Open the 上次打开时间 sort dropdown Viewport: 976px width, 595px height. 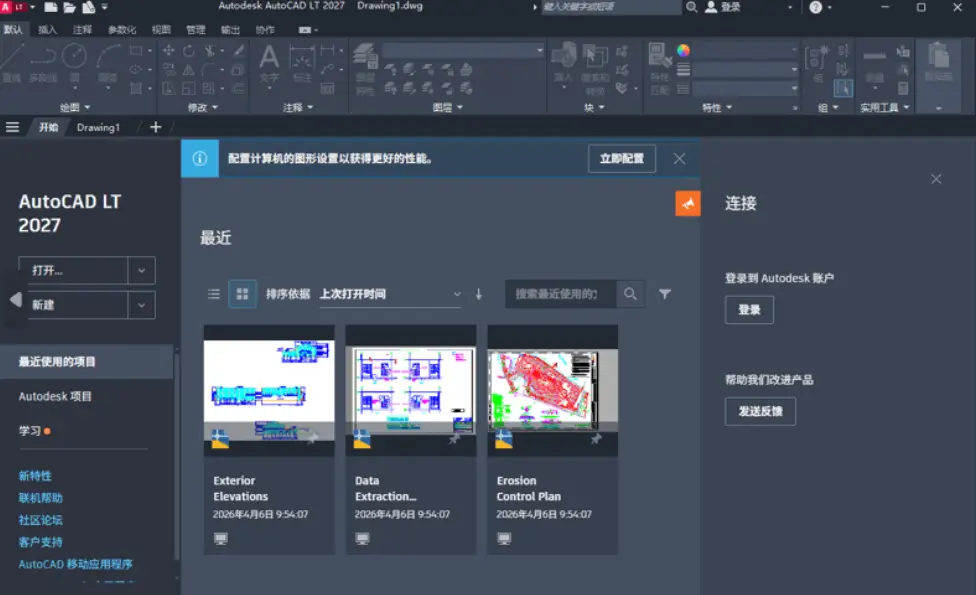click(391, 294)
